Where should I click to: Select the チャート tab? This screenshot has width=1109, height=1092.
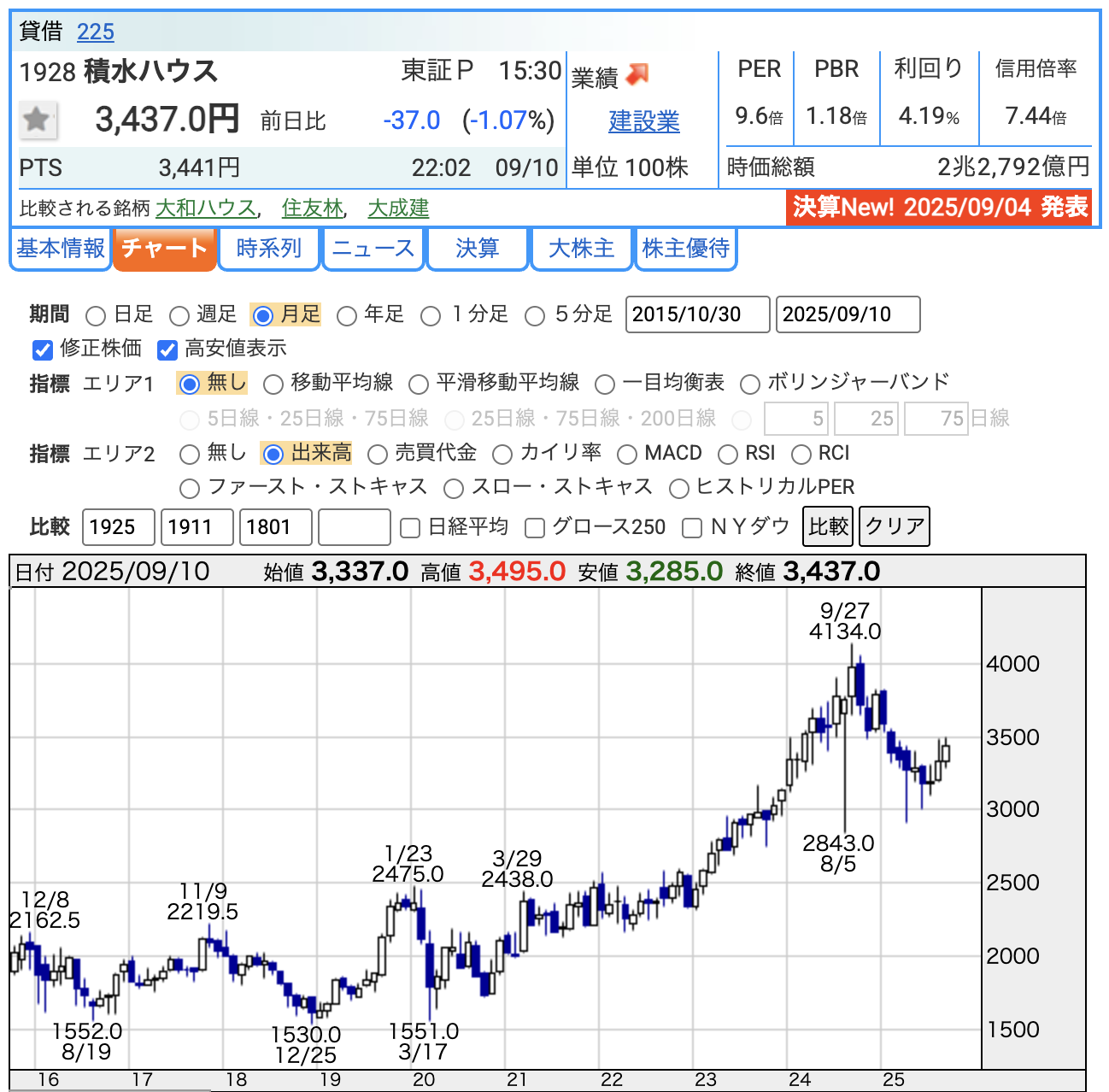coord(164,249)
